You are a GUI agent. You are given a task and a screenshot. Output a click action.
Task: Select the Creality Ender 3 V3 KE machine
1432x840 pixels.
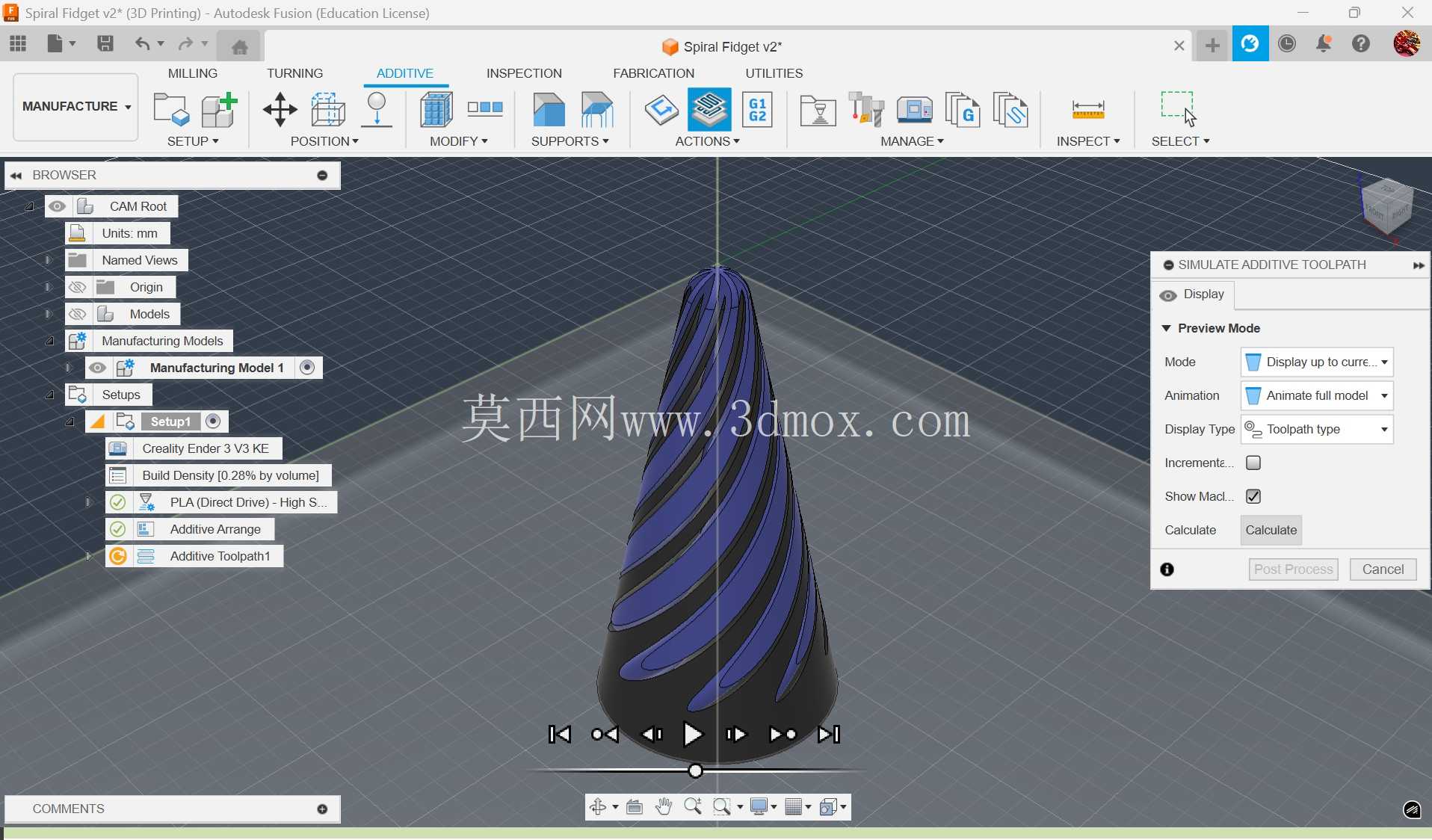(194, 448)
